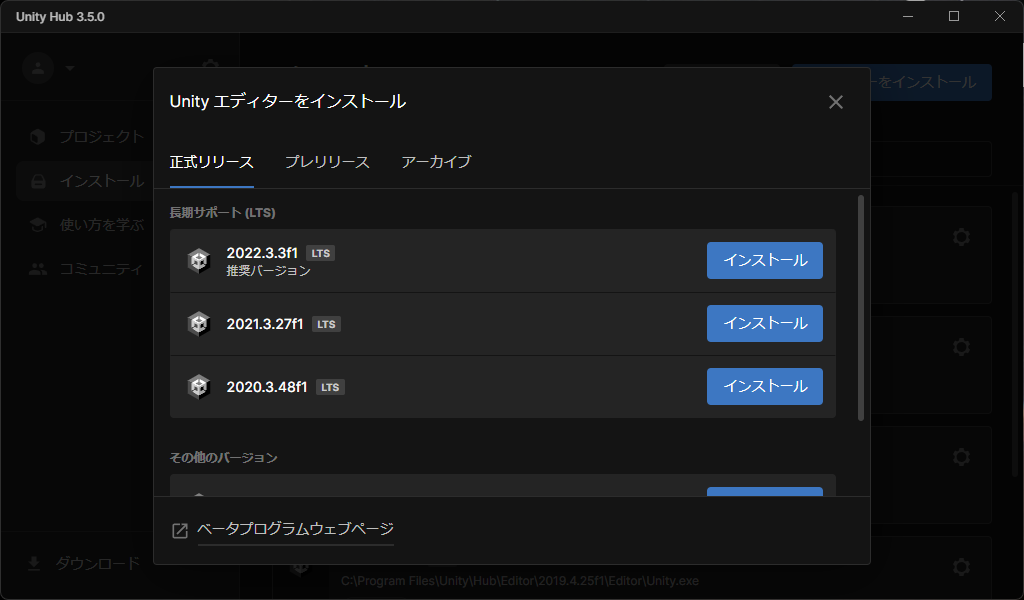The width and height of the screenshot is (1024, 600).
Task: Click the LTS badge next to 2020.3.48f1
Action: pos(330,387)
